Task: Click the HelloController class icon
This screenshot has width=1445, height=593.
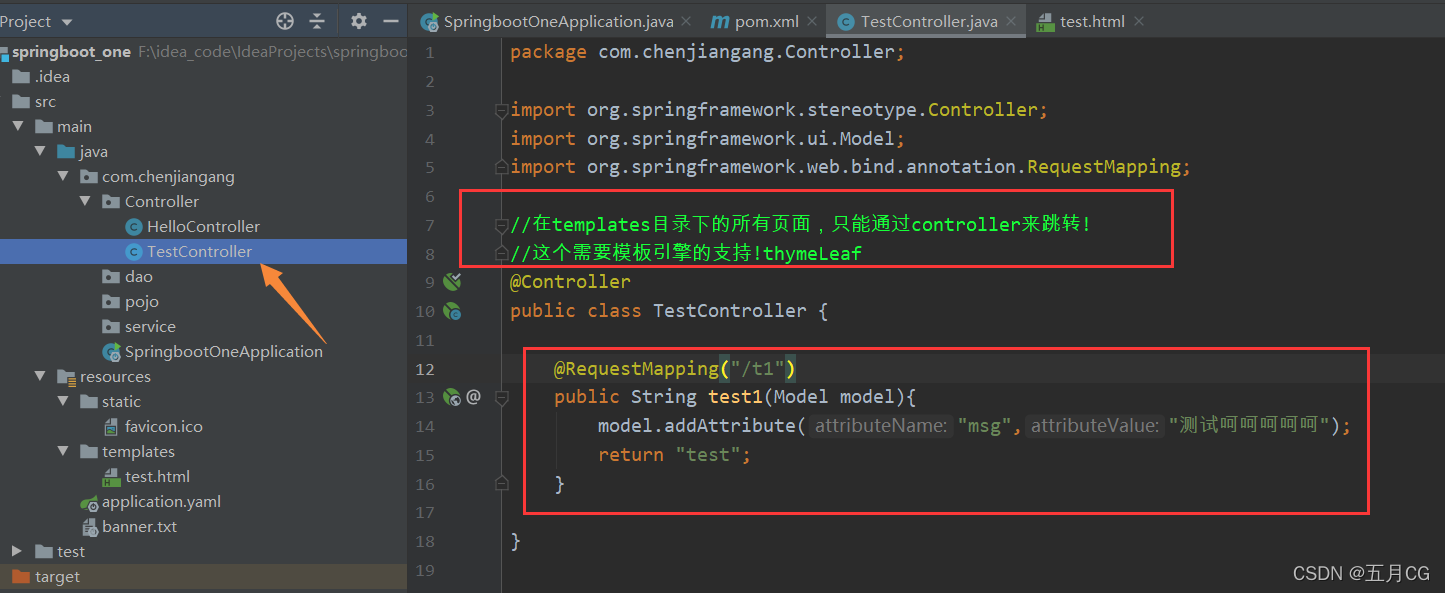Action: coord(133,227)
